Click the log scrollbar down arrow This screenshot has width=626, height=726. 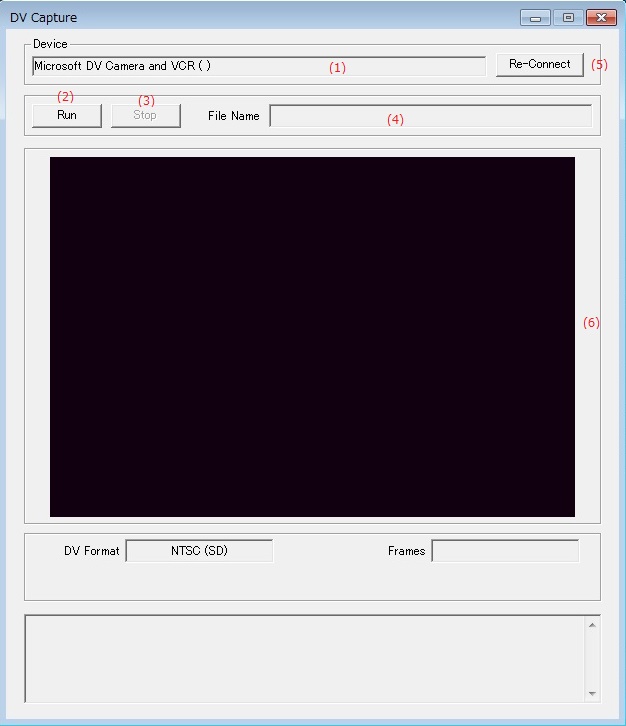click(x=592, y=693)
